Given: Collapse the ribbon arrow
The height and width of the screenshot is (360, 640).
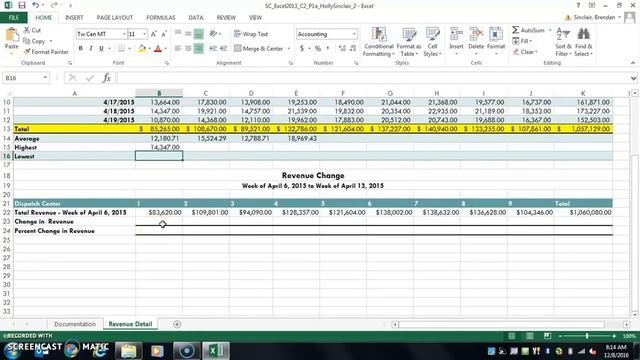Looking at the screenshot, I should (x=633, y=63).
